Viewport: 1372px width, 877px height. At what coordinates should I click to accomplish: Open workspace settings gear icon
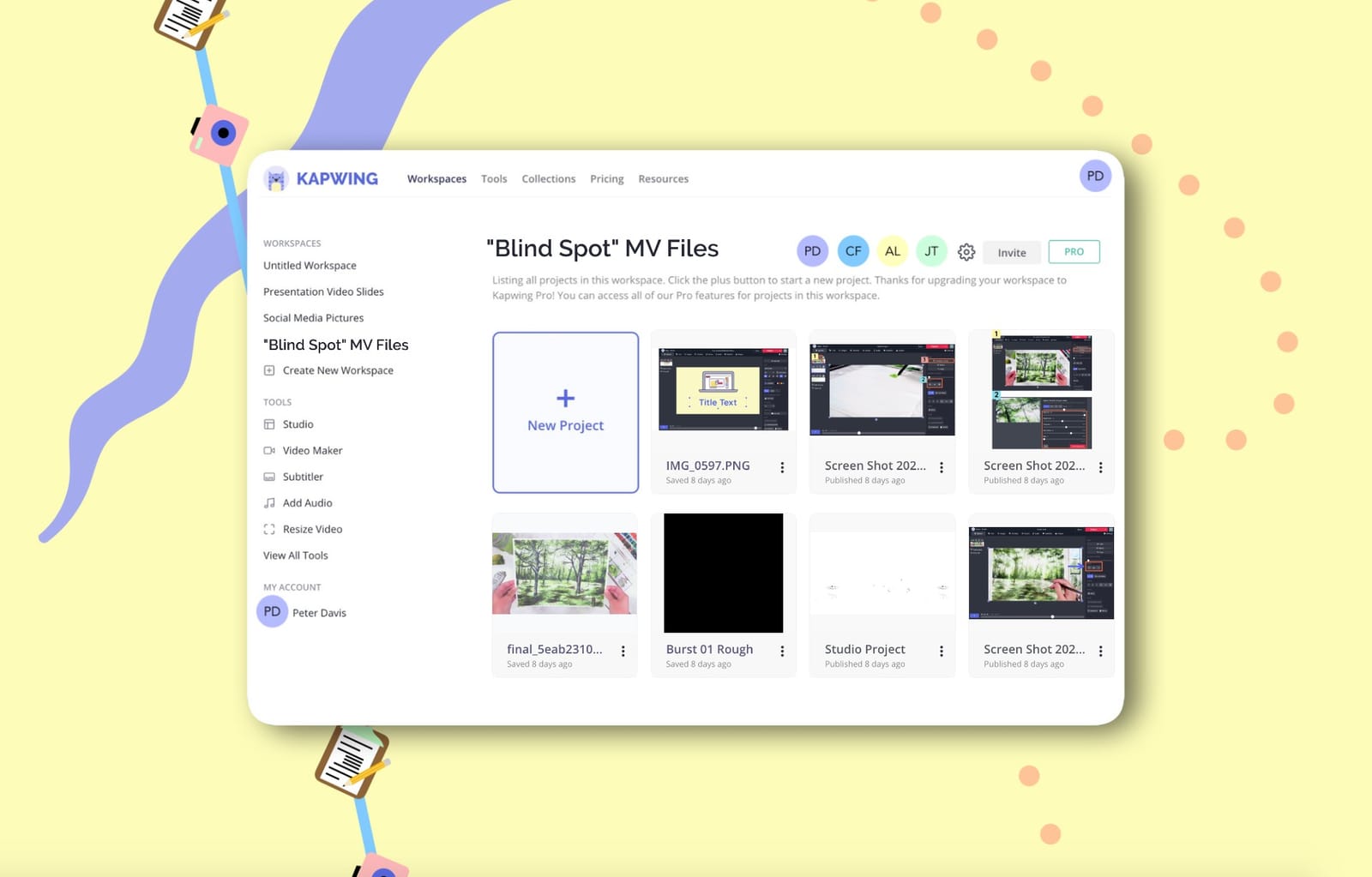[966, 252]
